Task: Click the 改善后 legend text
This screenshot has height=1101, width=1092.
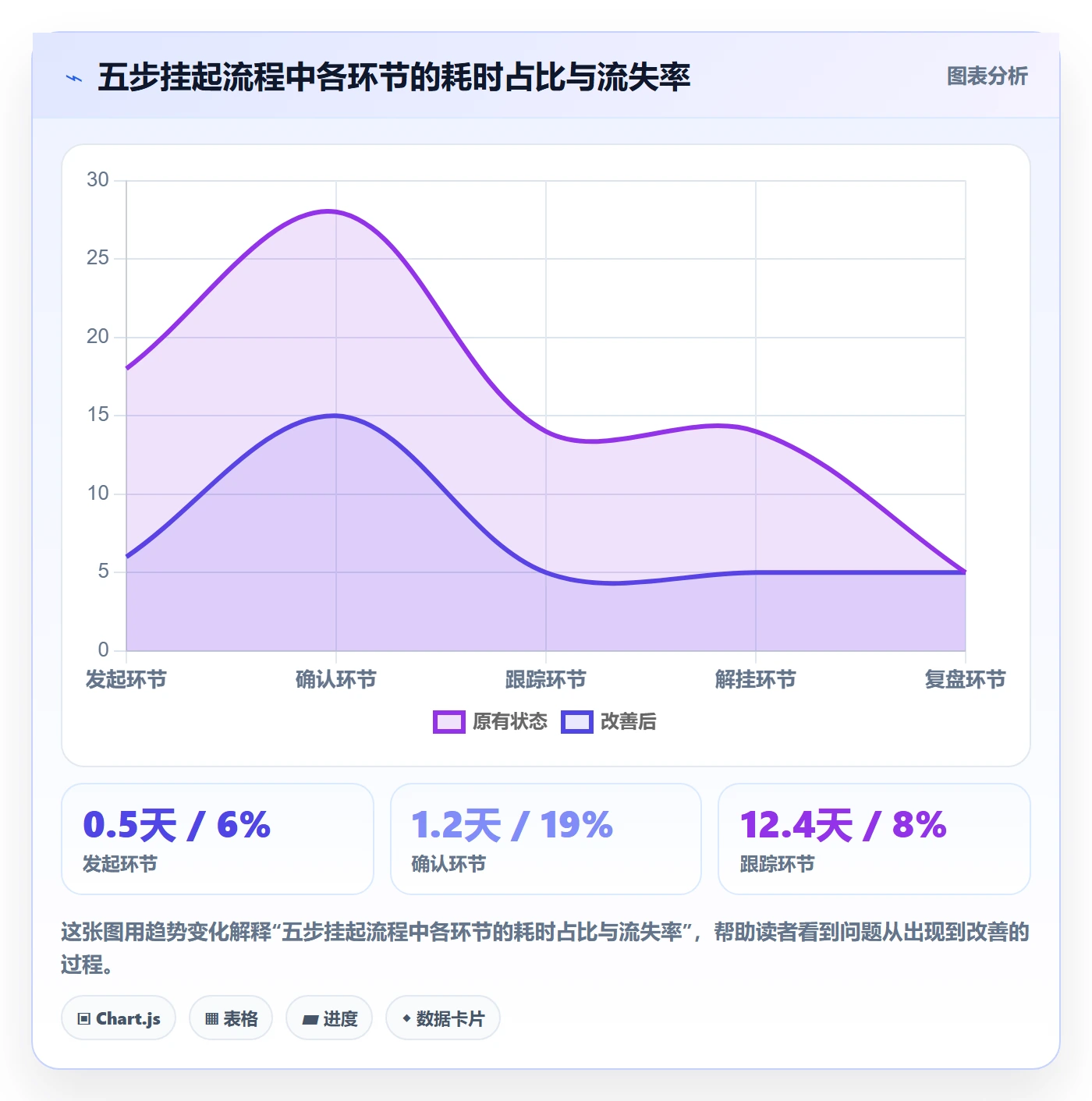Action: click(x=628, y=722)
